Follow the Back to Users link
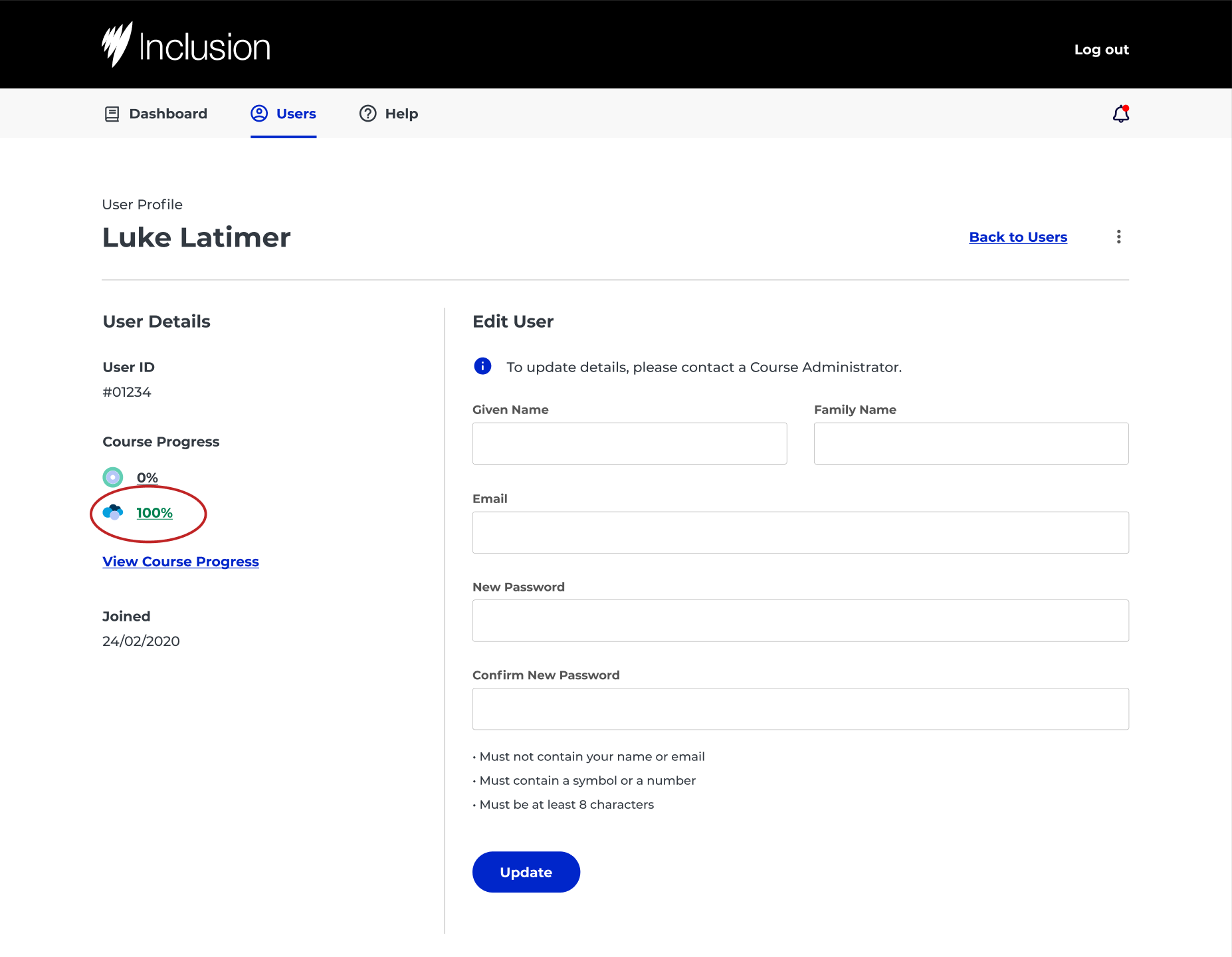 tap(1017, 237)
